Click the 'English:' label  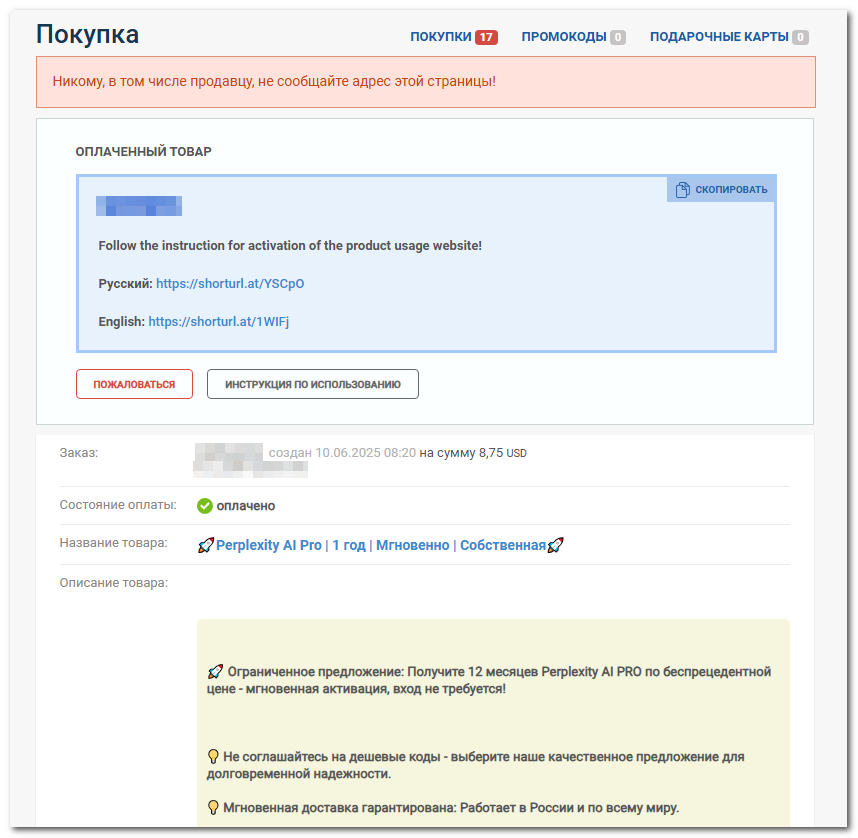[x=121, y=321]
